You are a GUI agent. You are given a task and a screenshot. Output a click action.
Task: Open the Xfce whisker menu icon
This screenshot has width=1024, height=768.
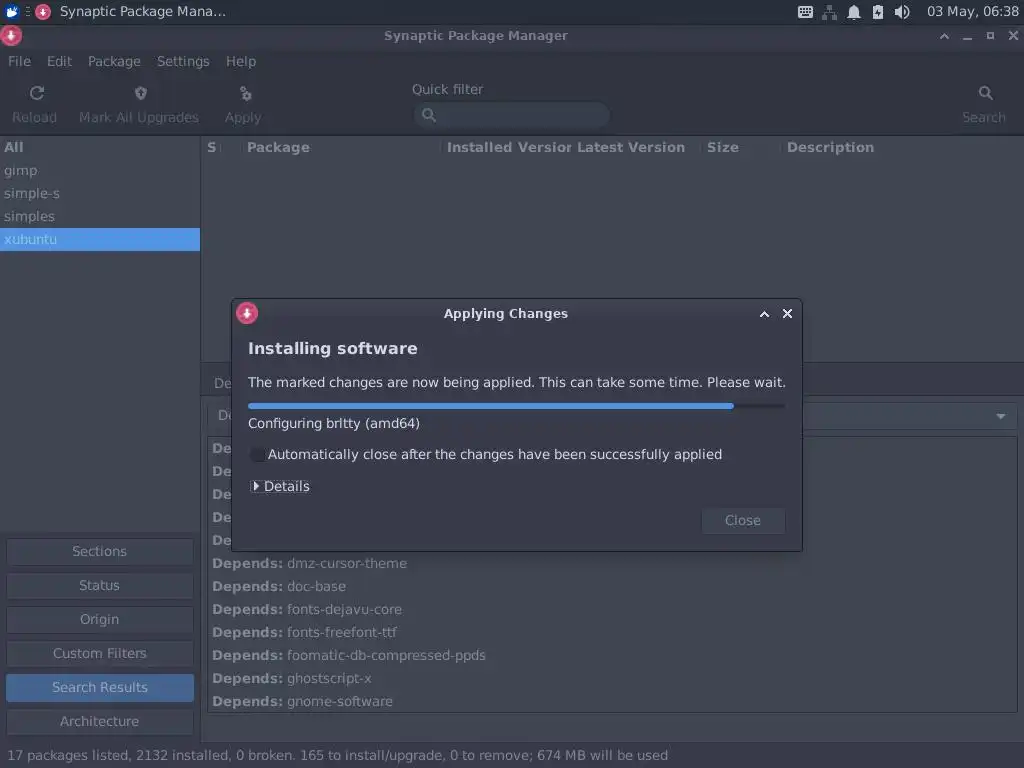tap(12, 11)
